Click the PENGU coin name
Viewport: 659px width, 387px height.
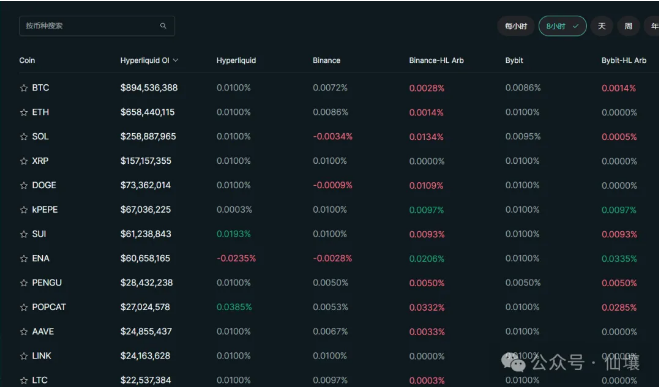click(47, 283)
